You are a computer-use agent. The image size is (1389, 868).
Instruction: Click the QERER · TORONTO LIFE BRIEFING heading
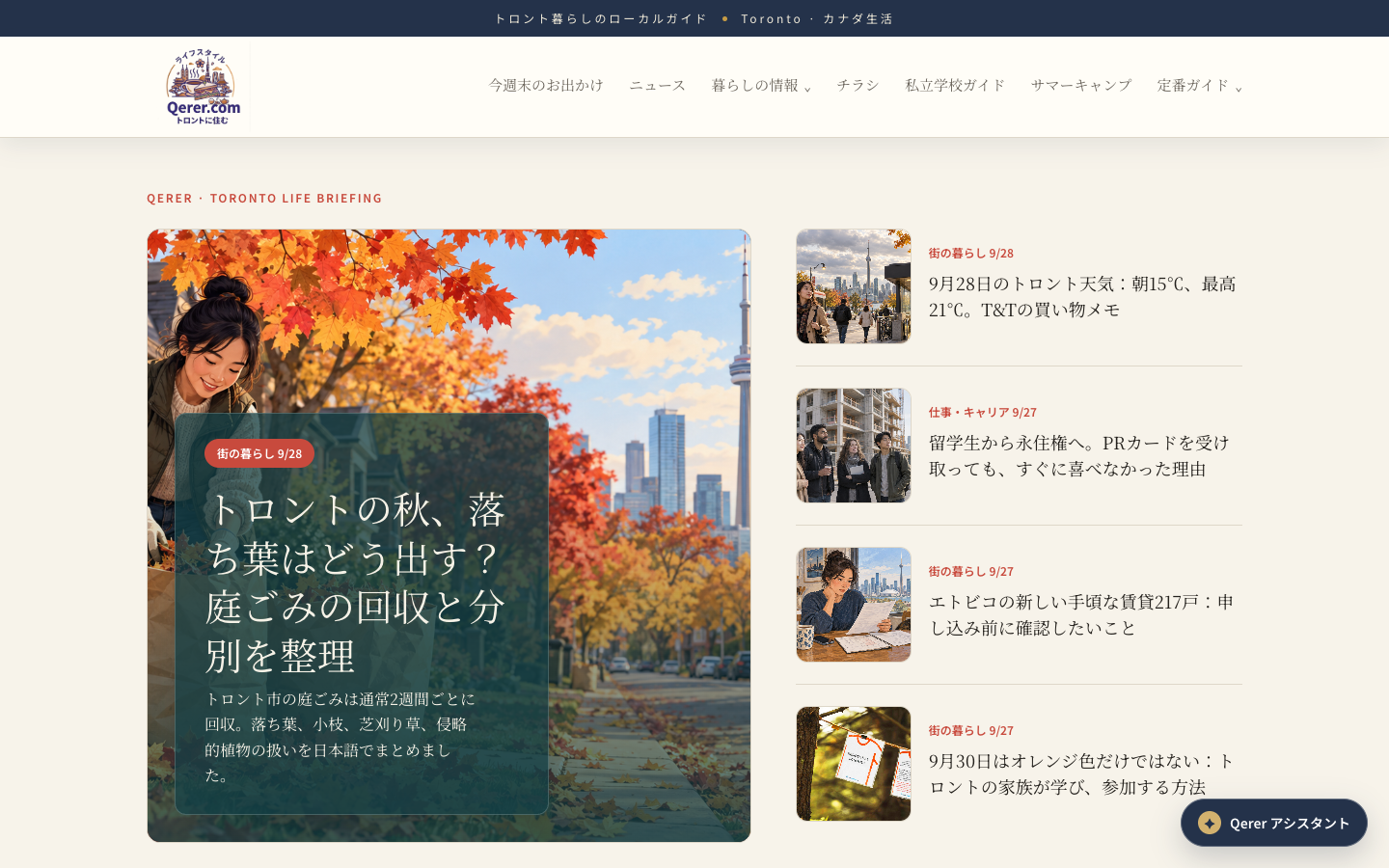point(264,198)
